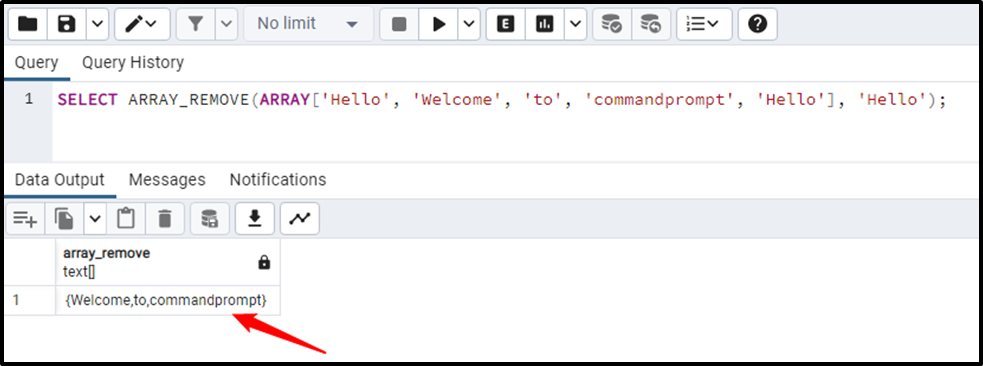Screen dimensions: 983x366
Task: Open the edit pencil menu
Action: [x=141, y=24]
